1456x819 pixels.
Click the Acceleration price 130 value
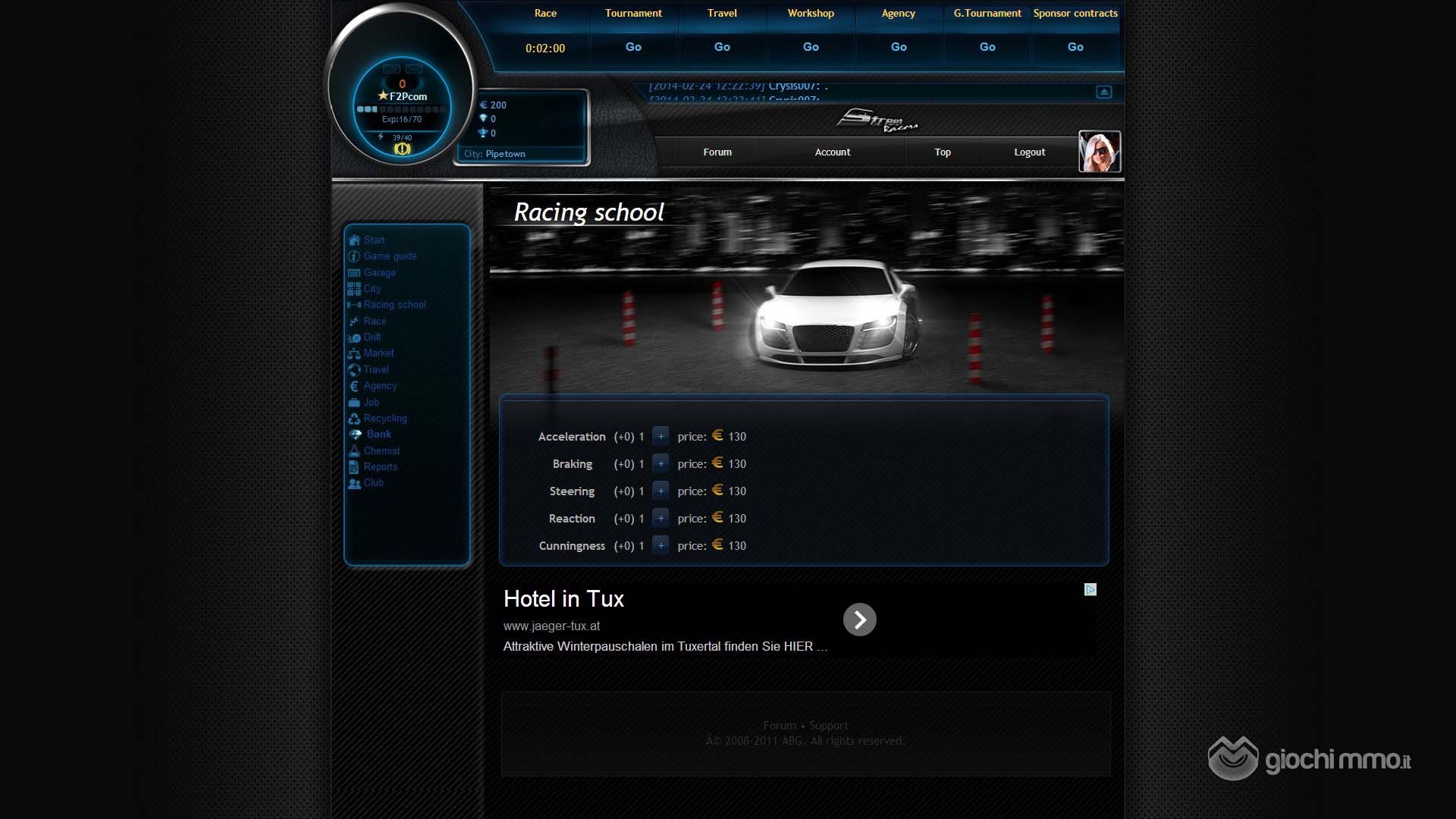coord(737,437)
